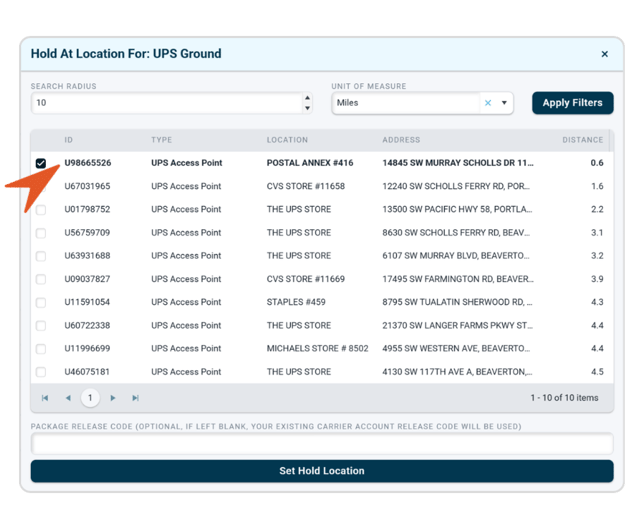Clear the Miles unit selection
The width and height of the screenshot is (644, 529).
coord(488,103)
